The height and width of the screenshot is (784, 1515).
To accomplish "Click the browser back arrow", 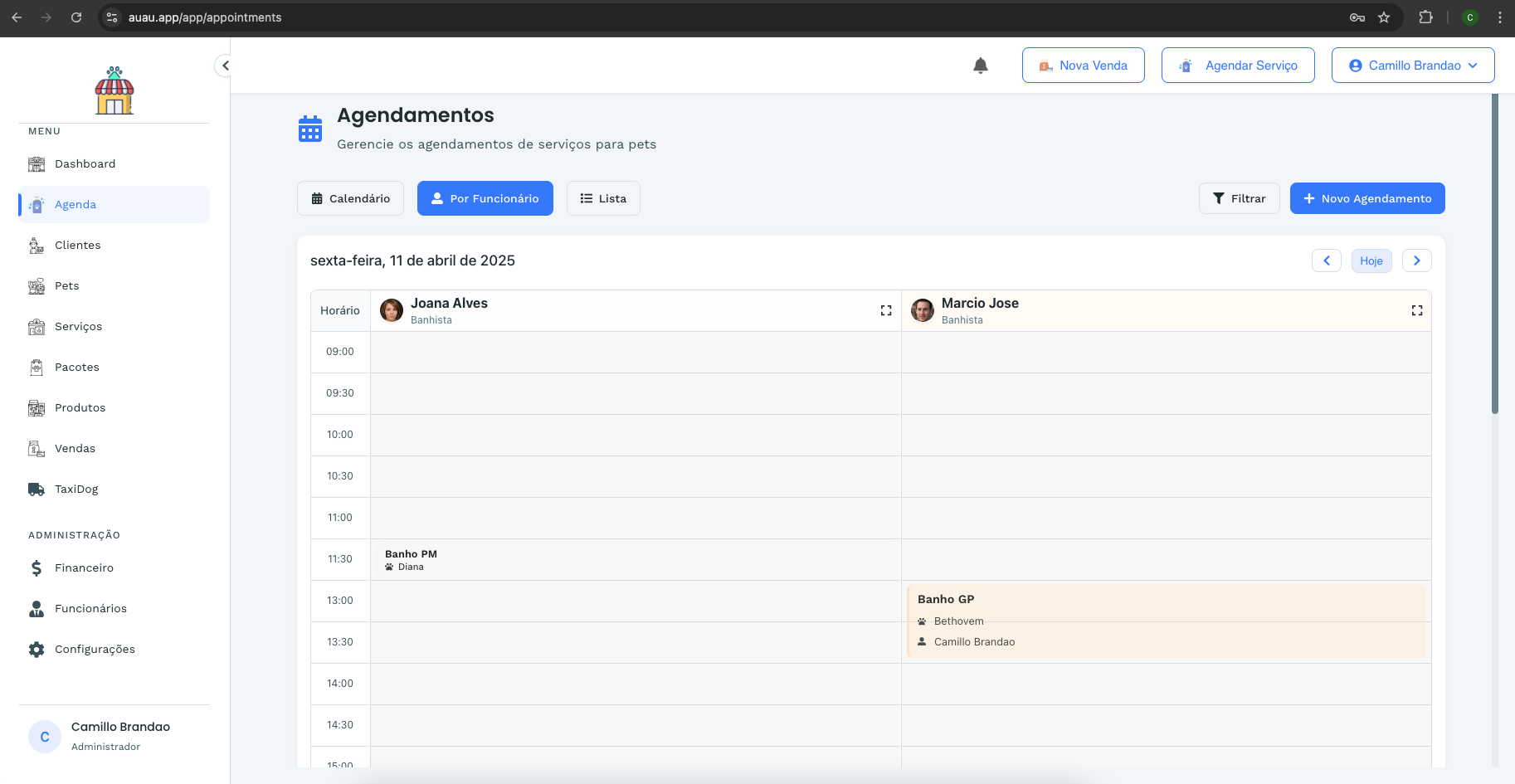I will [17, 17].
